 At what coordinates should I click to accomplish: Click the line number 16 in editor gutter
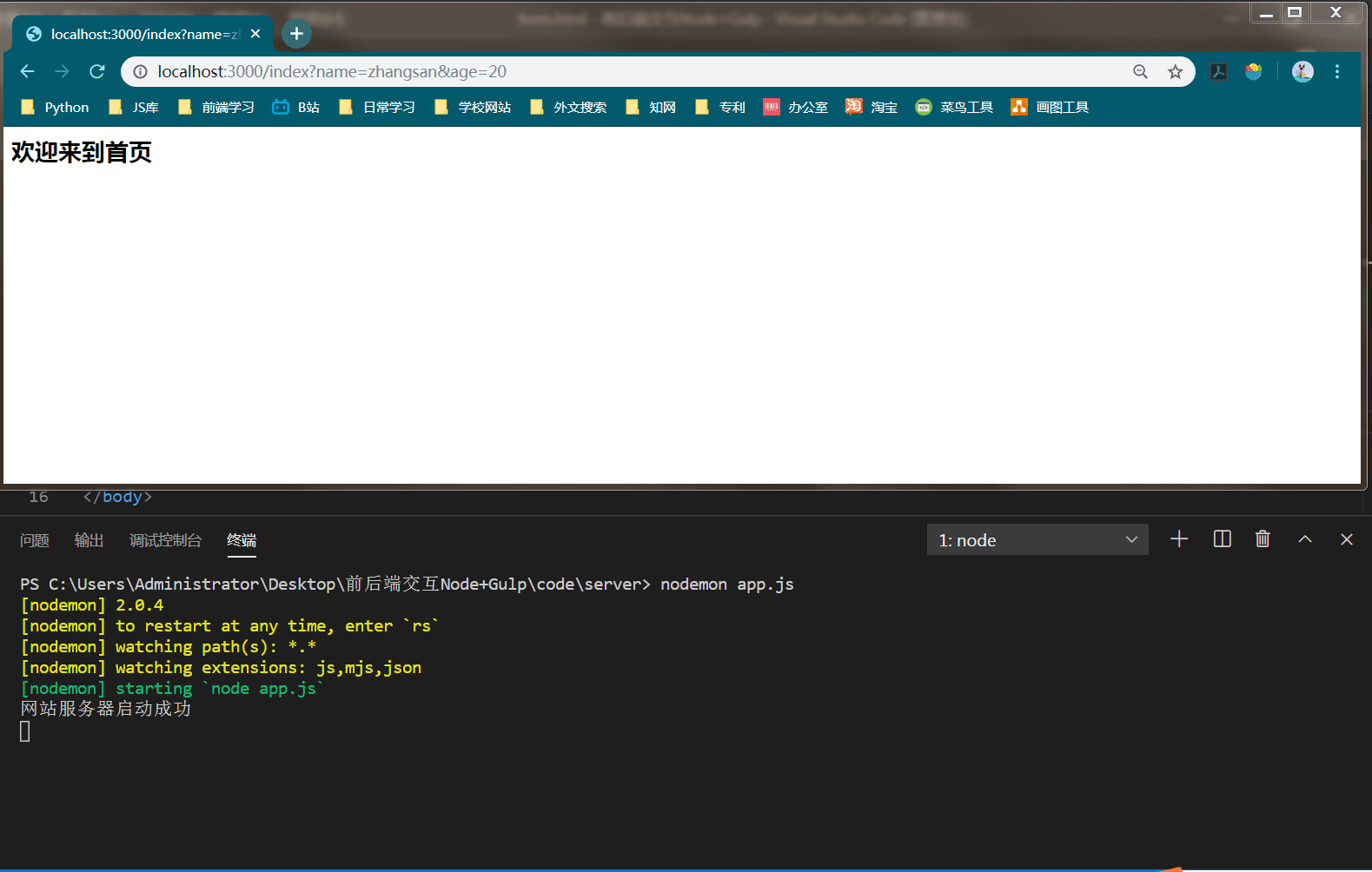click(x=38, y=497)
